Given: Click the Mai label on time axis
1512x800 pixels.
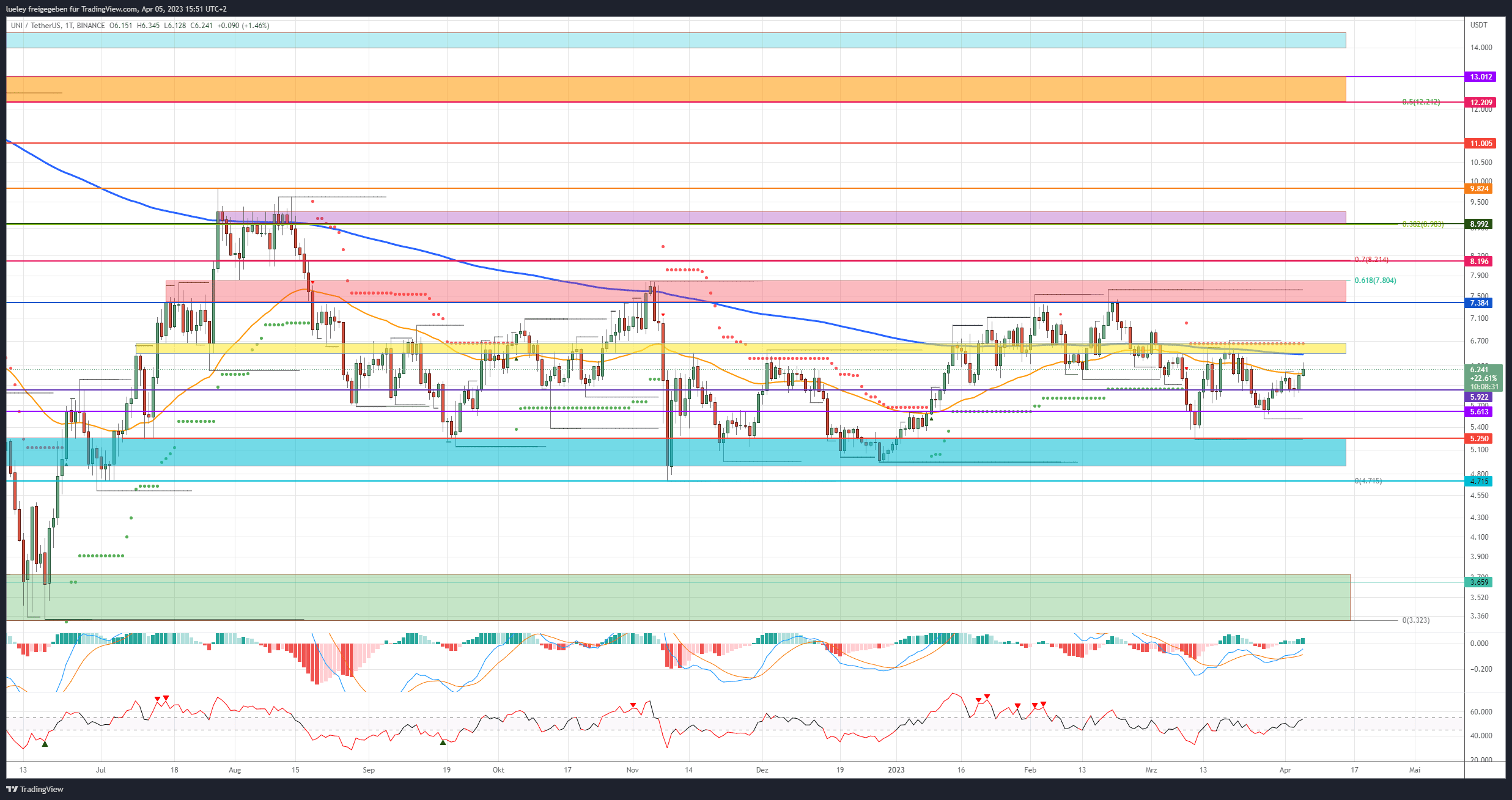Looking at the screenshot, I should coord(1415,770).
